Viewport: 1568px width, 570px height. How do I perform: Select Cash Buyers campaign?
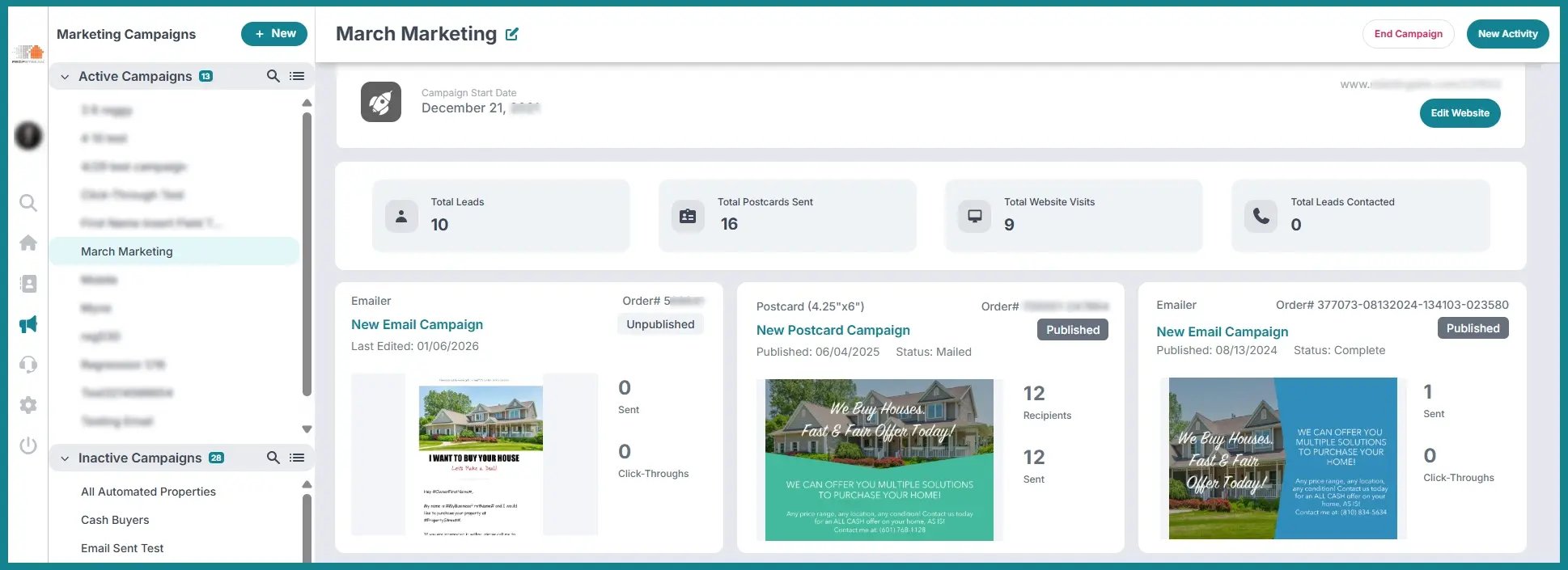(x=115, y=520)
